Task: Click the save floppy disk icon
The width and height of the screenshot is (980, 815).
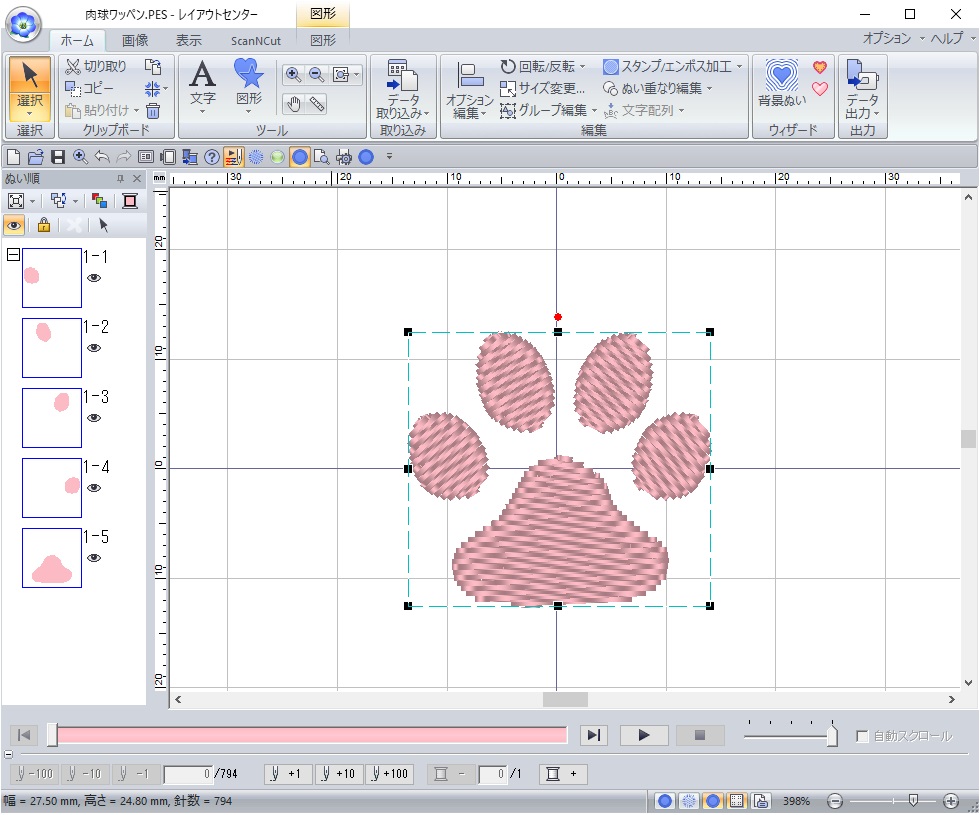Action: tap(58, 156)
